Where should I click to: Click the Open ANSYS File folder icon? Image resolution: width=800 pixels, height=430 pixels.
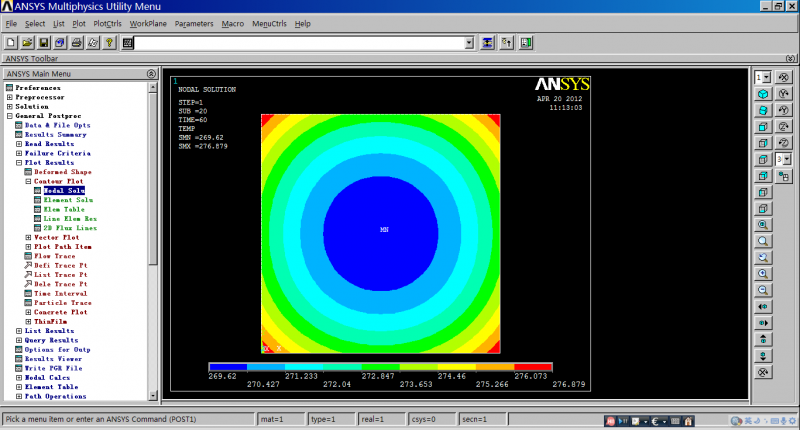27,43
